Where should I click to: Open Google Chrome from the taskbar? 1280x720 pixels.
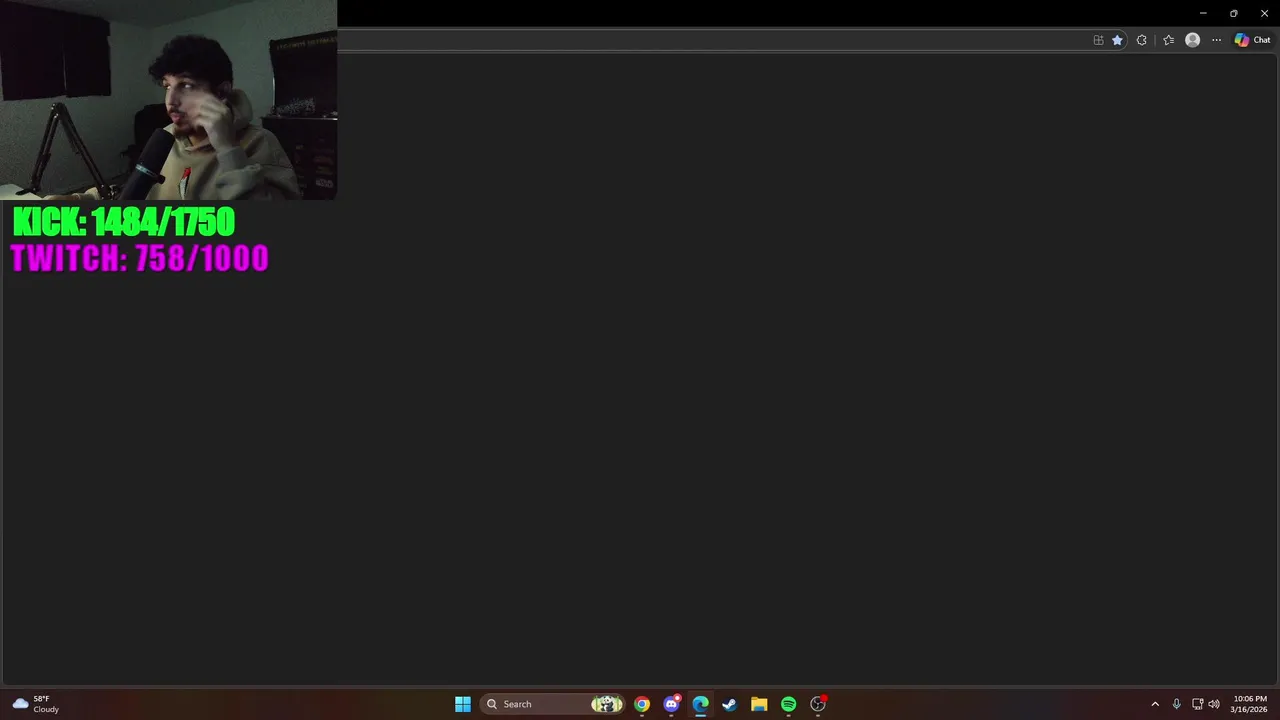pyautogui.click(x=642, y=704)
